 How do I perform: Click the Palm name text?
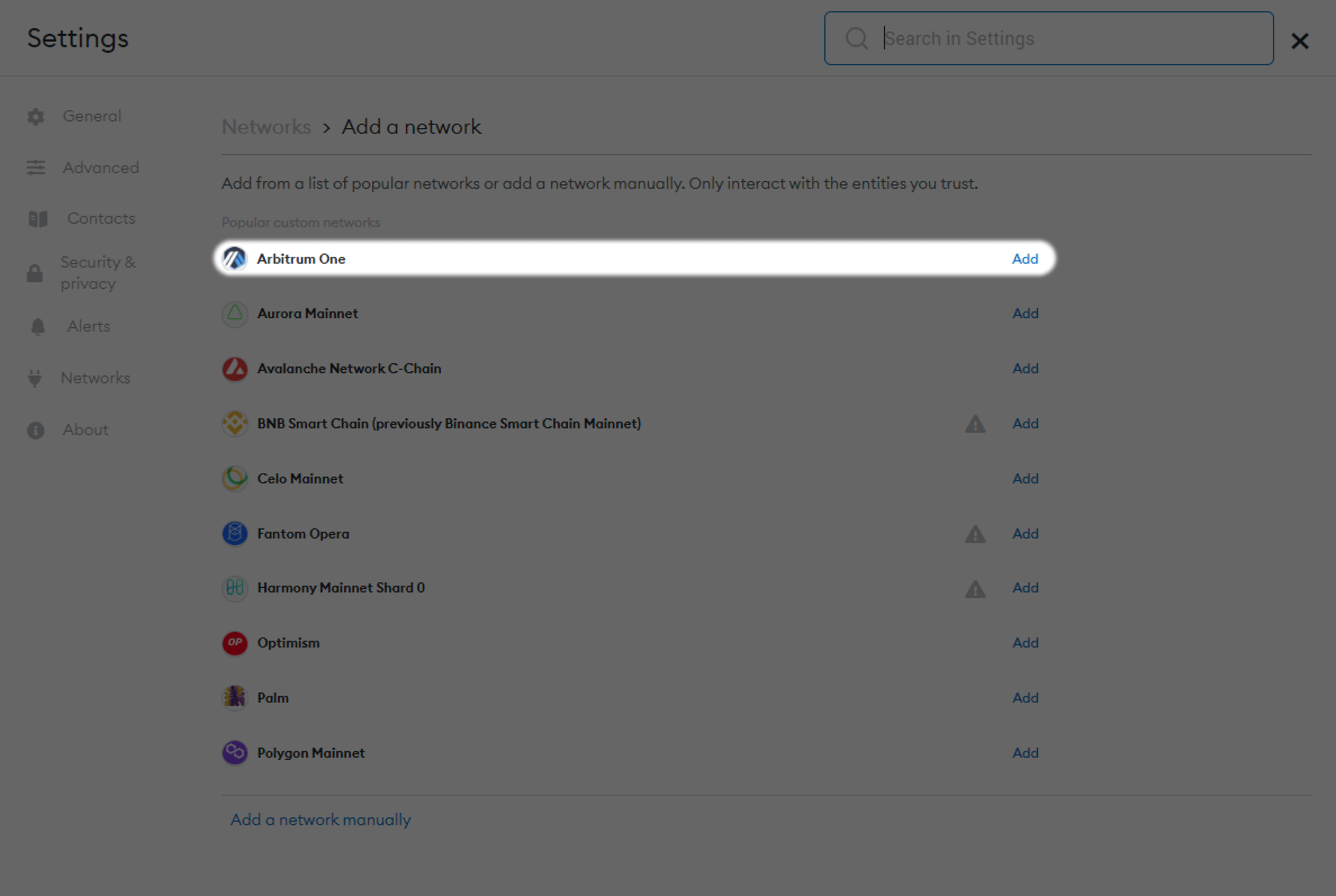(x=273, y=698)
